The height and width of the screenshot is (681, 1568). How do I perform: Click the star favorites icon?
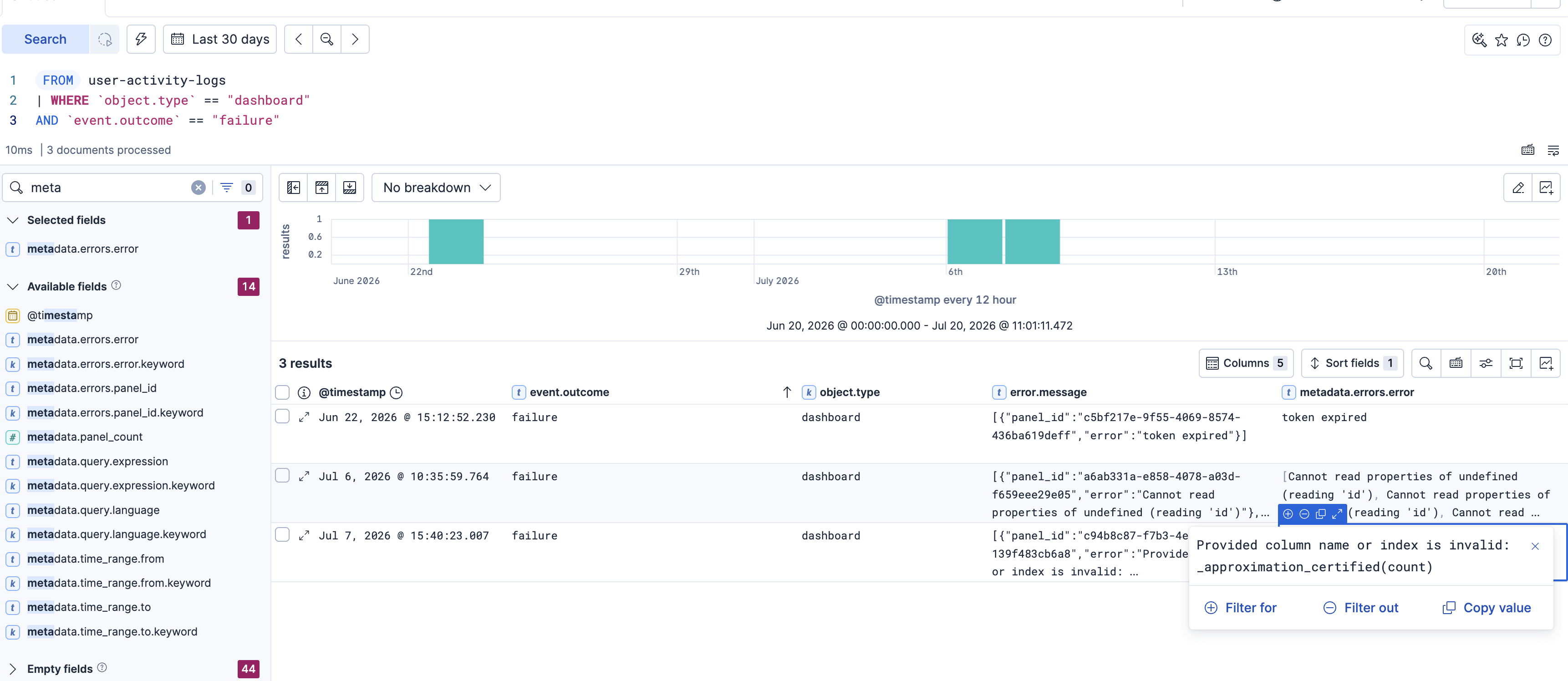[1501, 40]
